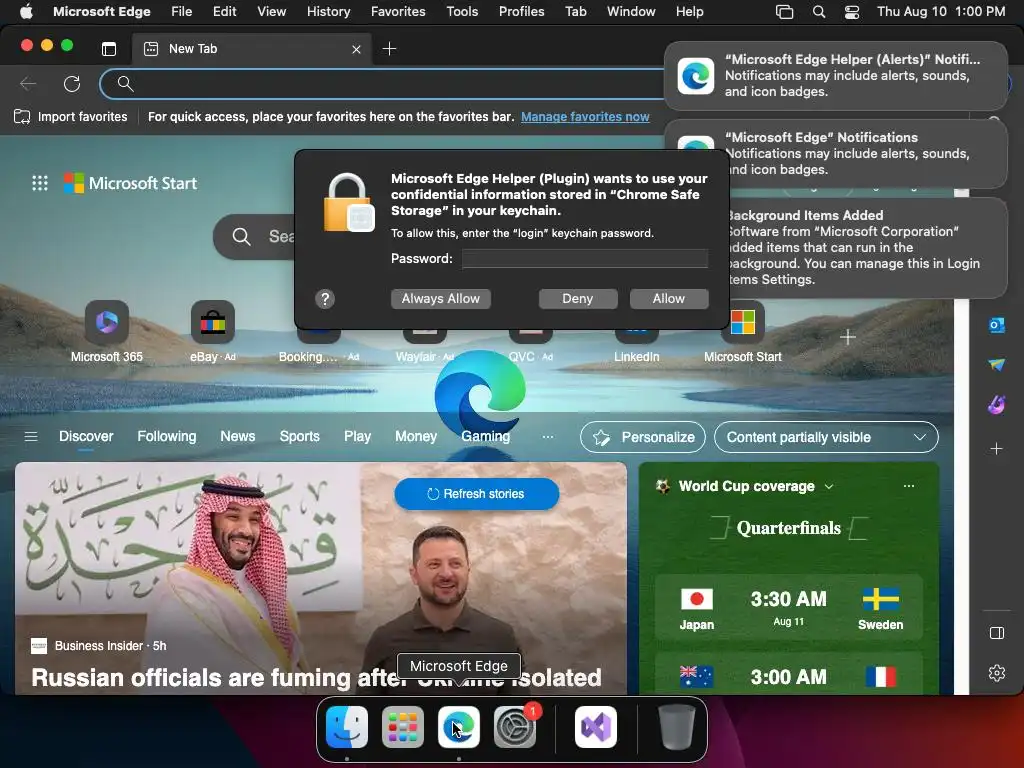Open feed hamburger menu

pos(31,436)
